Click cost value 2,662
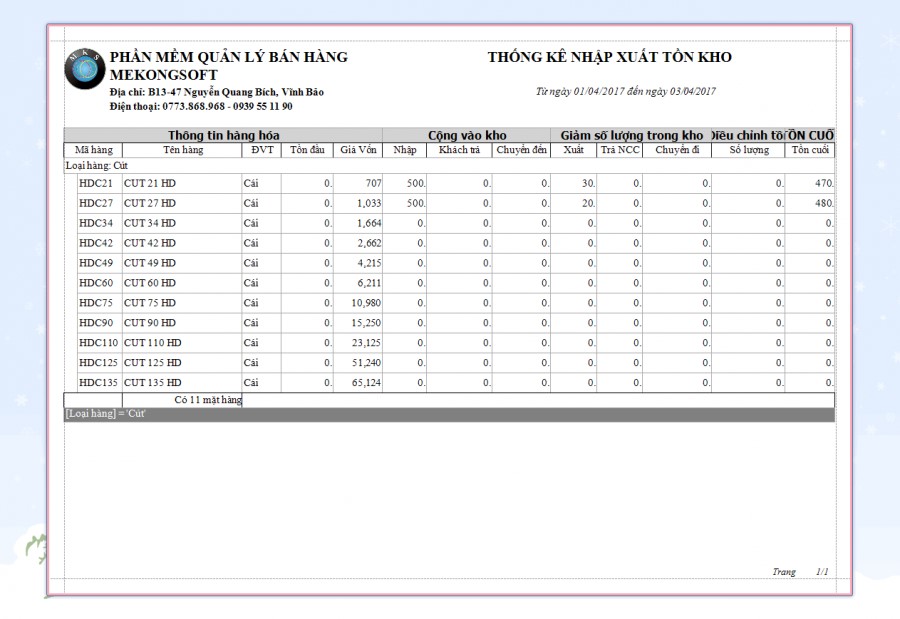 [x=369, y=243]
